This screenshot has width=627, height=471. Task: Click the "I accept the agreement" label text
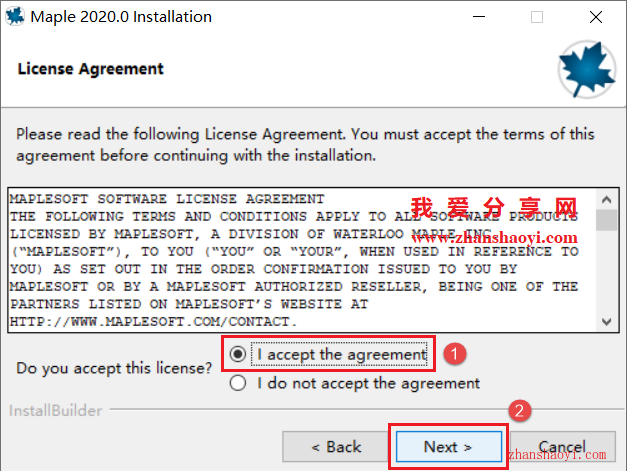[x=341, y=354]
